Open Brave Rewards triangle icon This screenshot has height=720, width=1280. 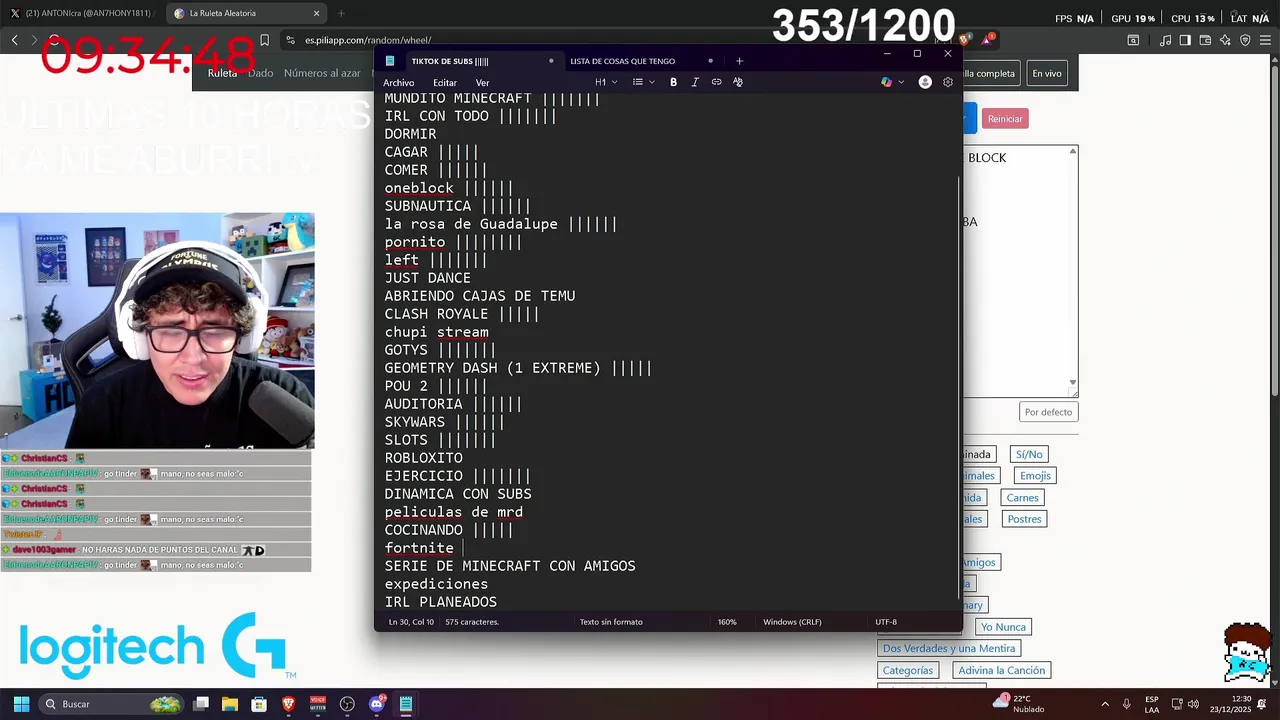988,40
